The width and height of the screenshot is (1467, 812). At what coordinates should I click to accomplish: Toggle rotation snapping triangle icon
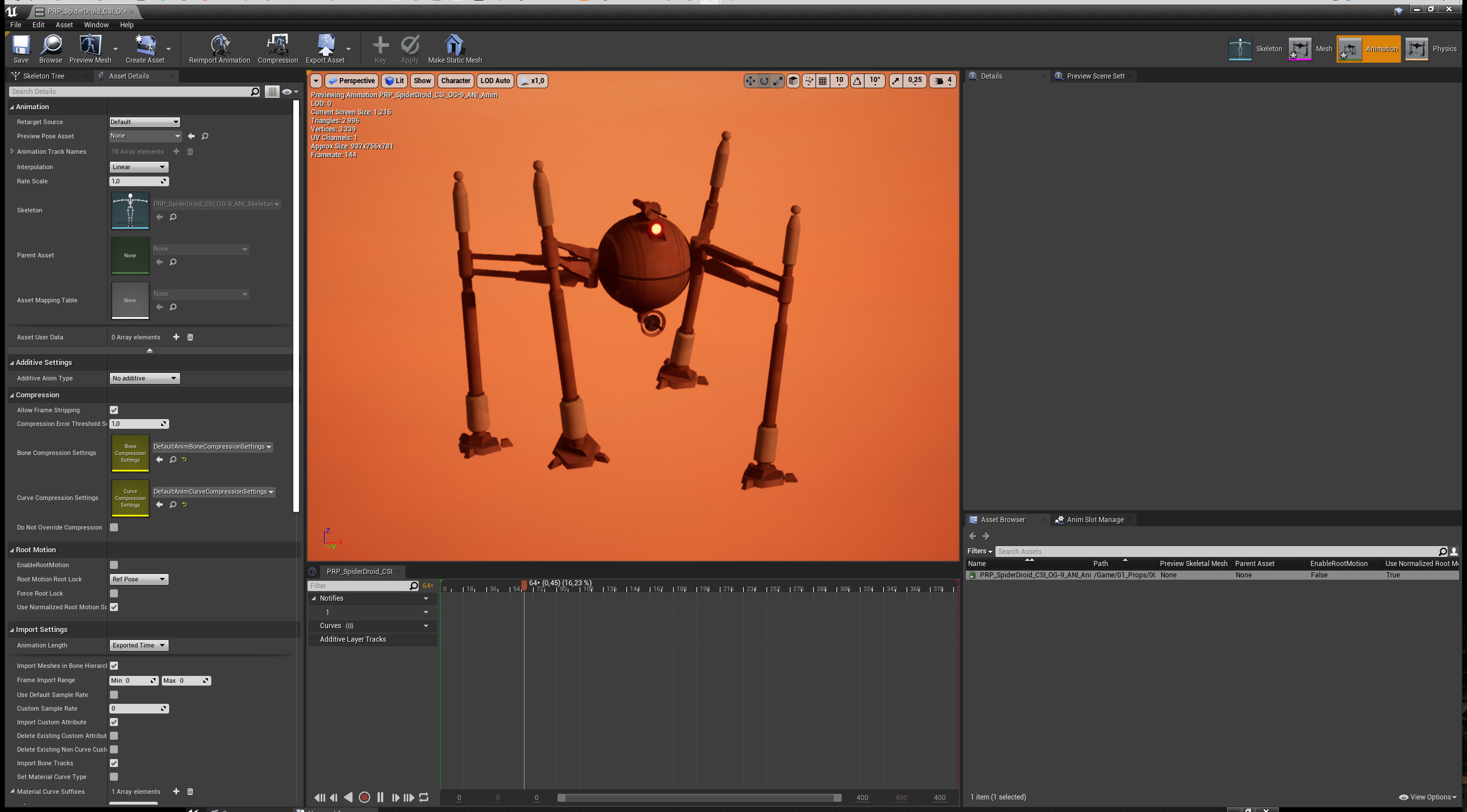click(857, 81)
